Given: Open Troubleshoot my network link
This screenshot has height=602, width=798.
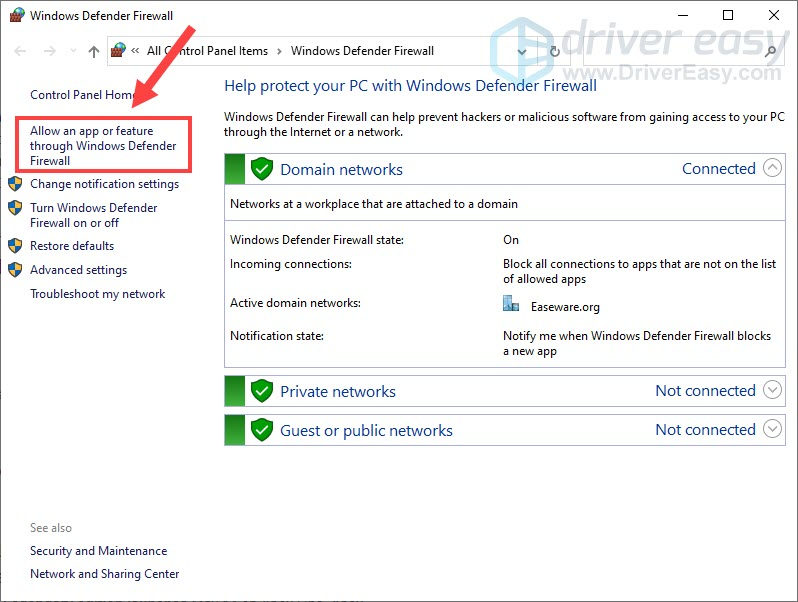Looking at the screenshot, I should tap(98, 294).
